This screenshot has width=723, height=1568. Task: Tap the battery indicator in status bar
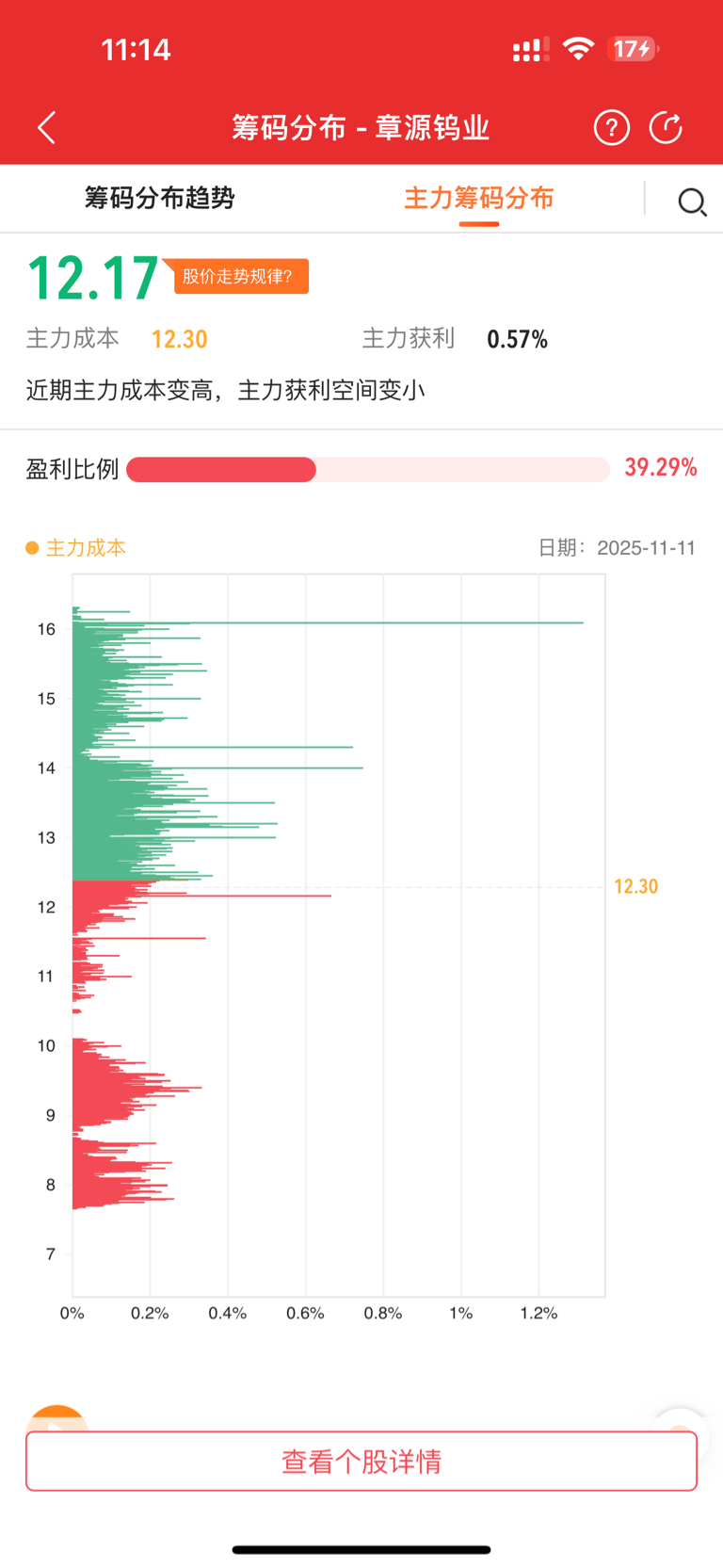click(x=634, y=49)
